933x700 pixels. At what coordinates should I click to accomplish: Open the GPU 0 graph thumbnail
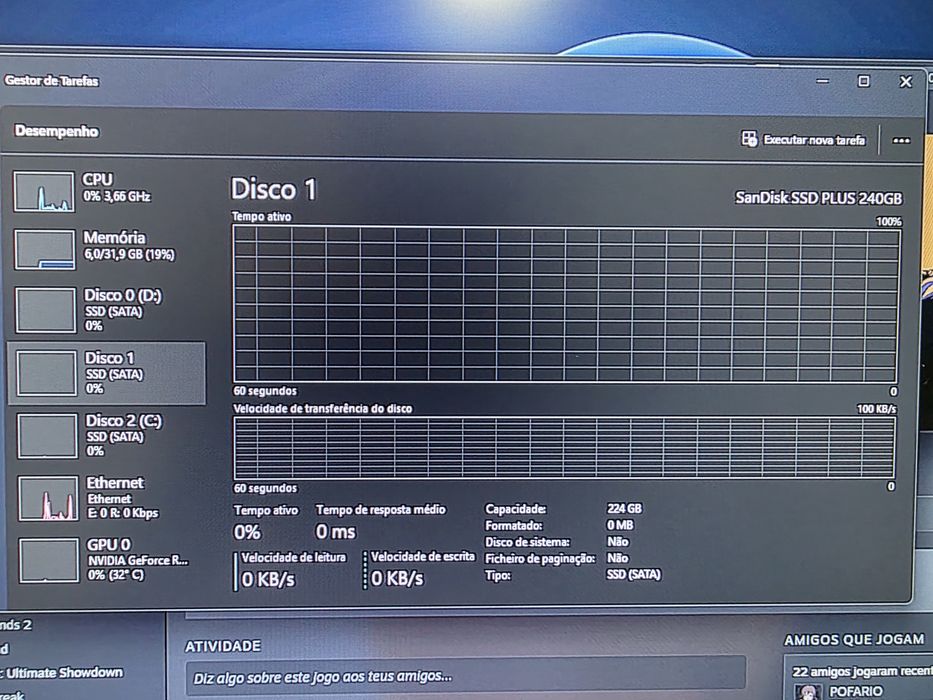[49, 560]
